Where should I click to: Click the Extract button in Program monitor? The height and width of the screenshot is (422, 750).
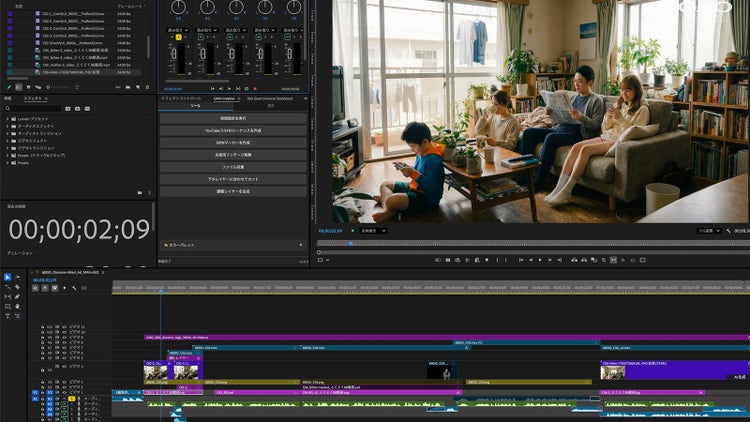[584, 260]
